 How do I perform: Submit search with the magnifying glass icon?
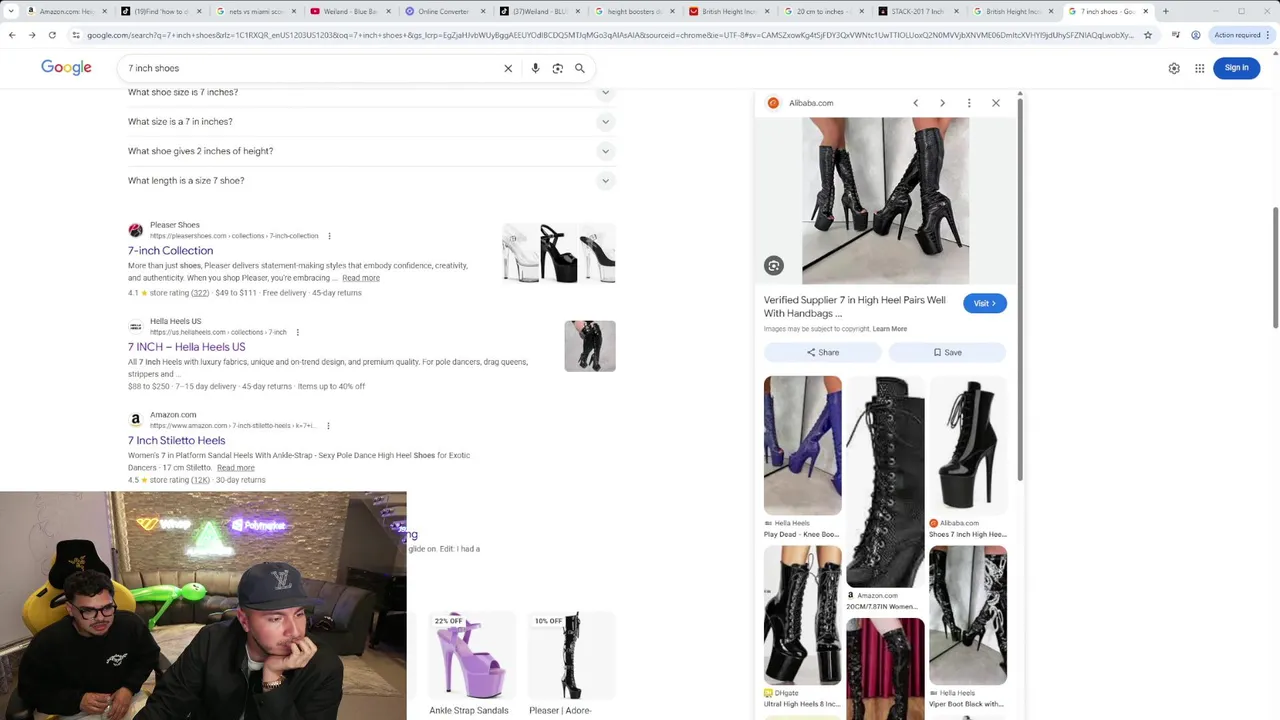[x=579, y=68]
